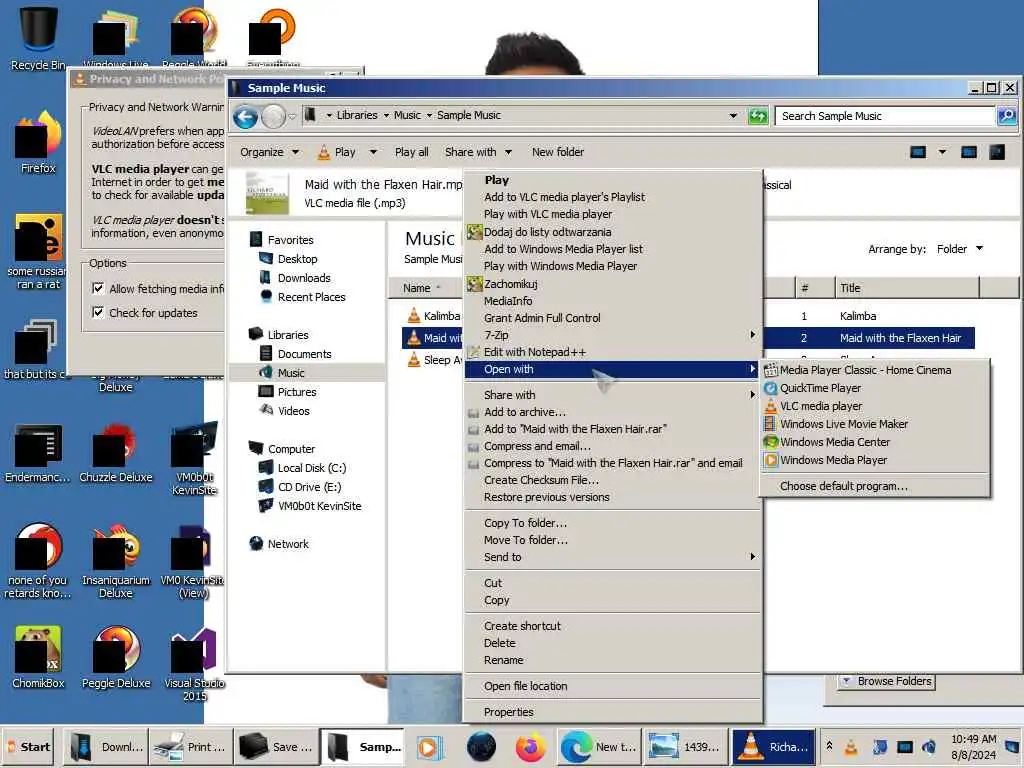Open Organize dropdown menu

coord(269,152)
